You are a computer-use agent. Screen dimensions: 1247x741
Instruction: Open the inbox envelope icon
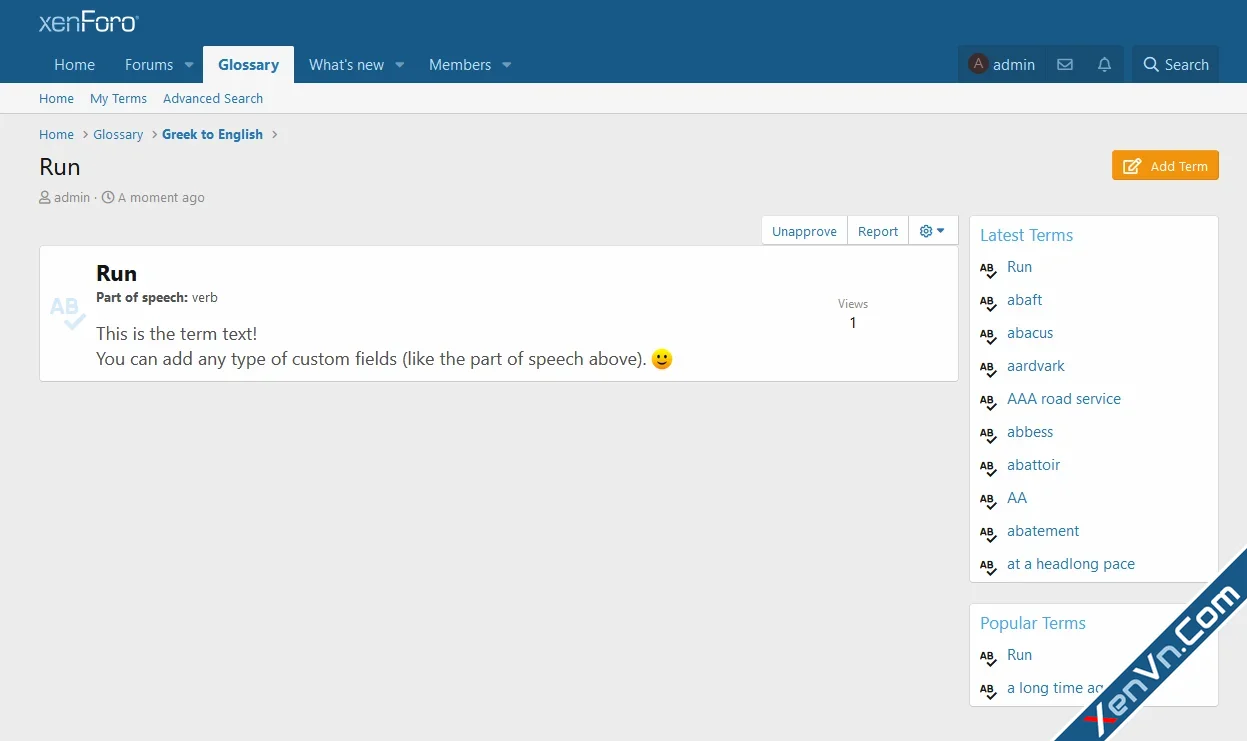pyautogui.click(x=1065, y=65)
